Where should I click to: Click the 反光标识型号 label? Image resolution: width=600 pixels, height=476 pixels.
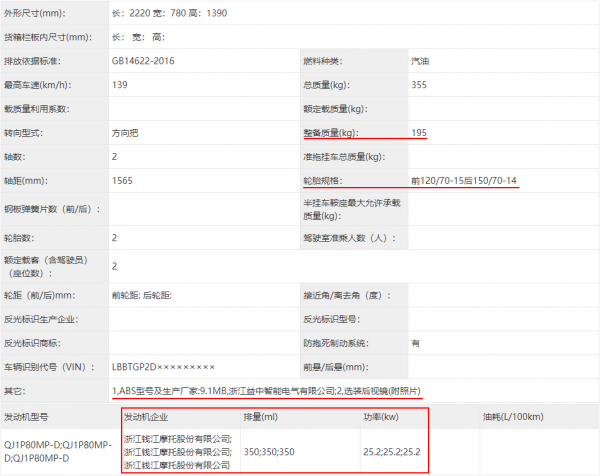click(x=331, y=320)
